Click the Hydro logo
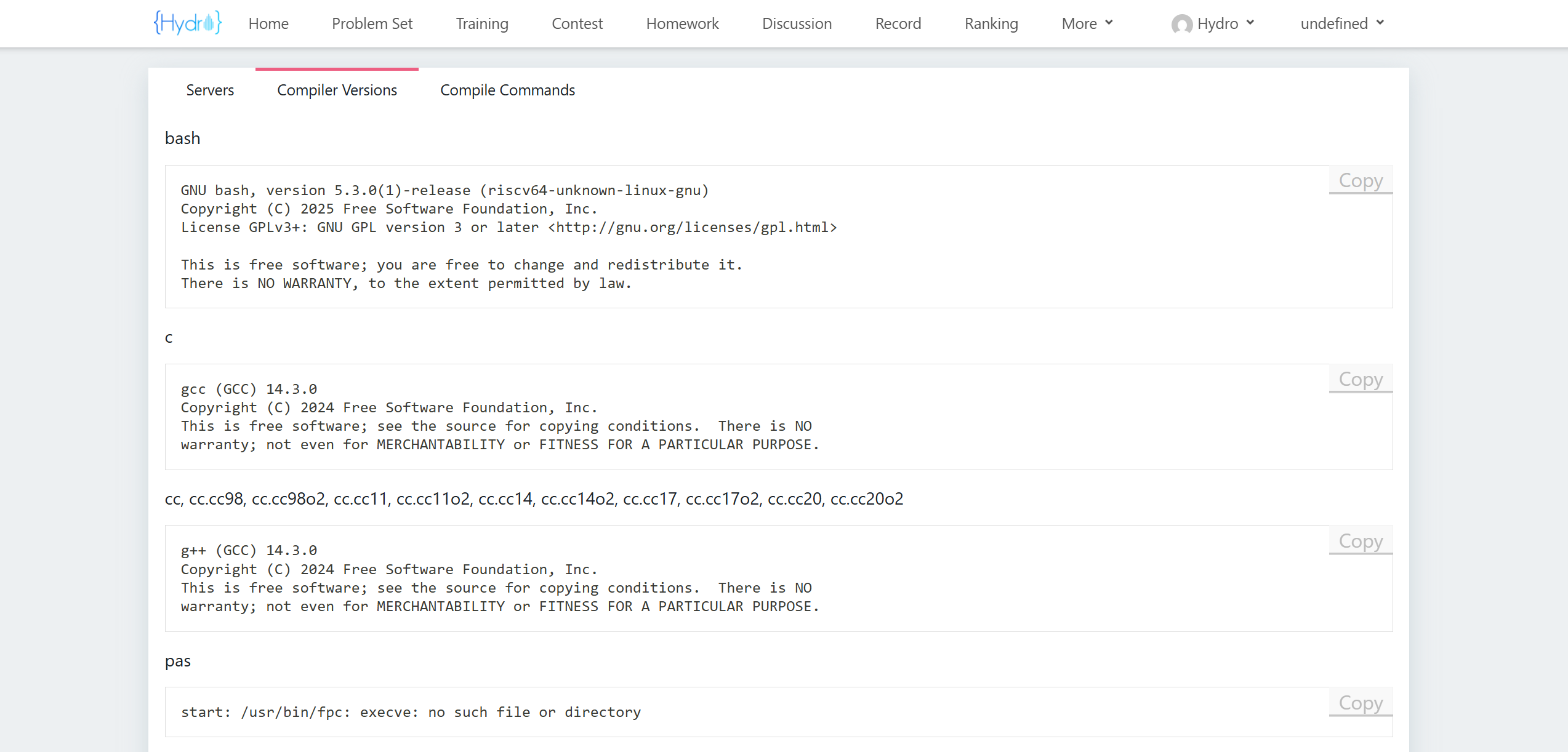The width and height of the screenshot is (1568, 752). tap(187, 23)
